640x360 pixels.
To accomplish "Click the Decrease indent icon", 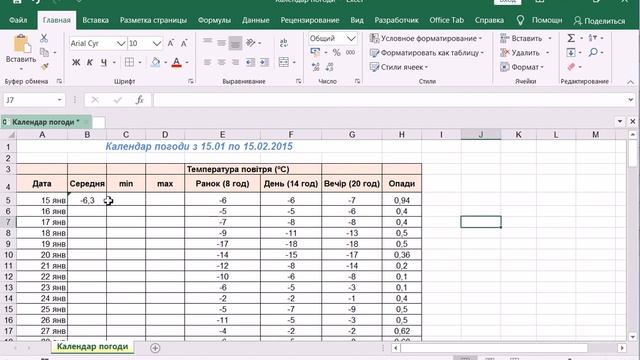I will click(x=250, y=62).
